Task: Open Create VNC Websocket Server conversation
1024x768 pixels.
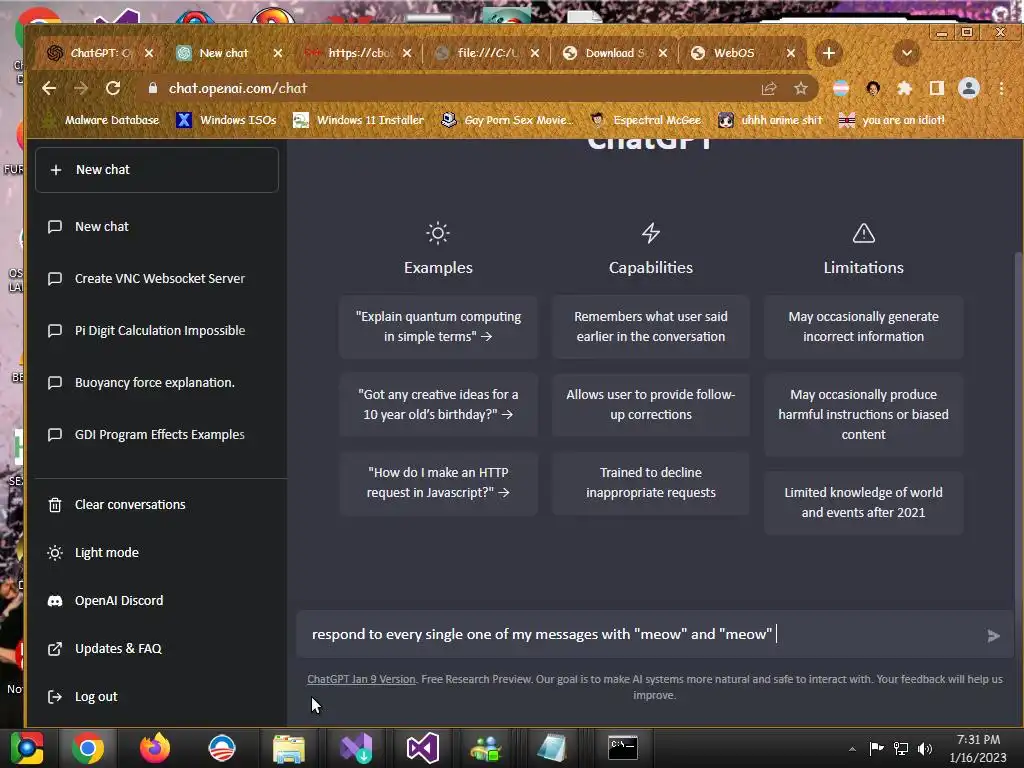Action: click(x=157, y=279)
